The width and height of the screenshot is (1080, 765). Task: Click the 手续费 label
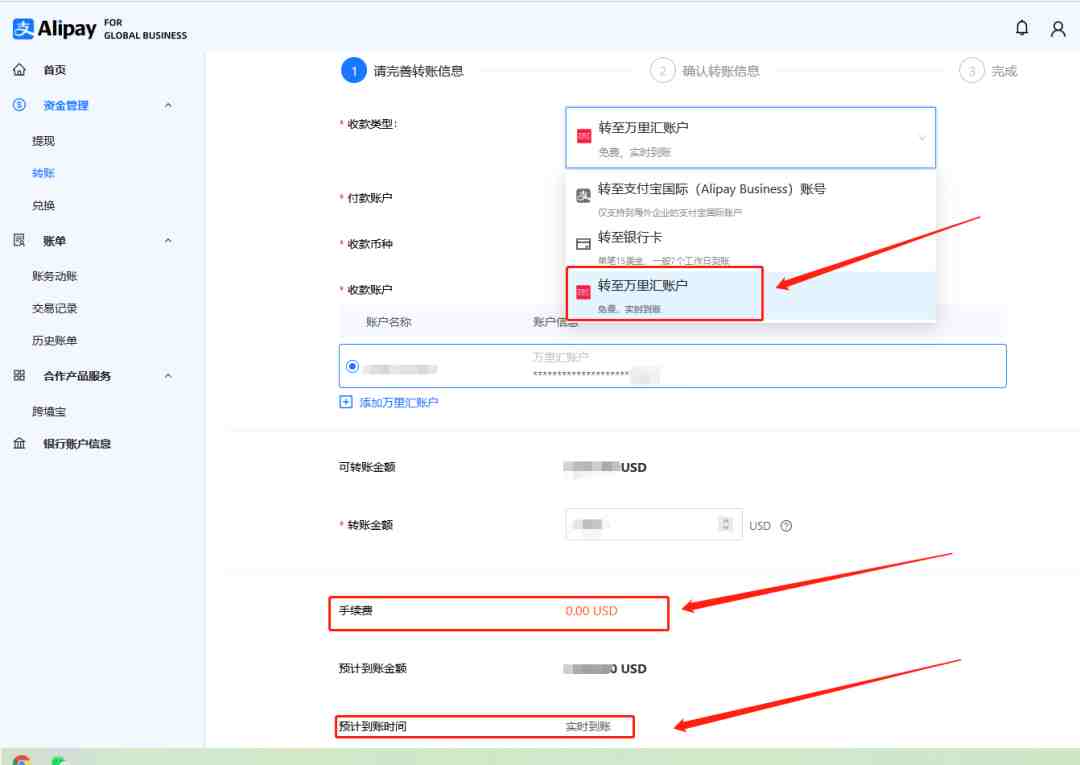(355, 611)
